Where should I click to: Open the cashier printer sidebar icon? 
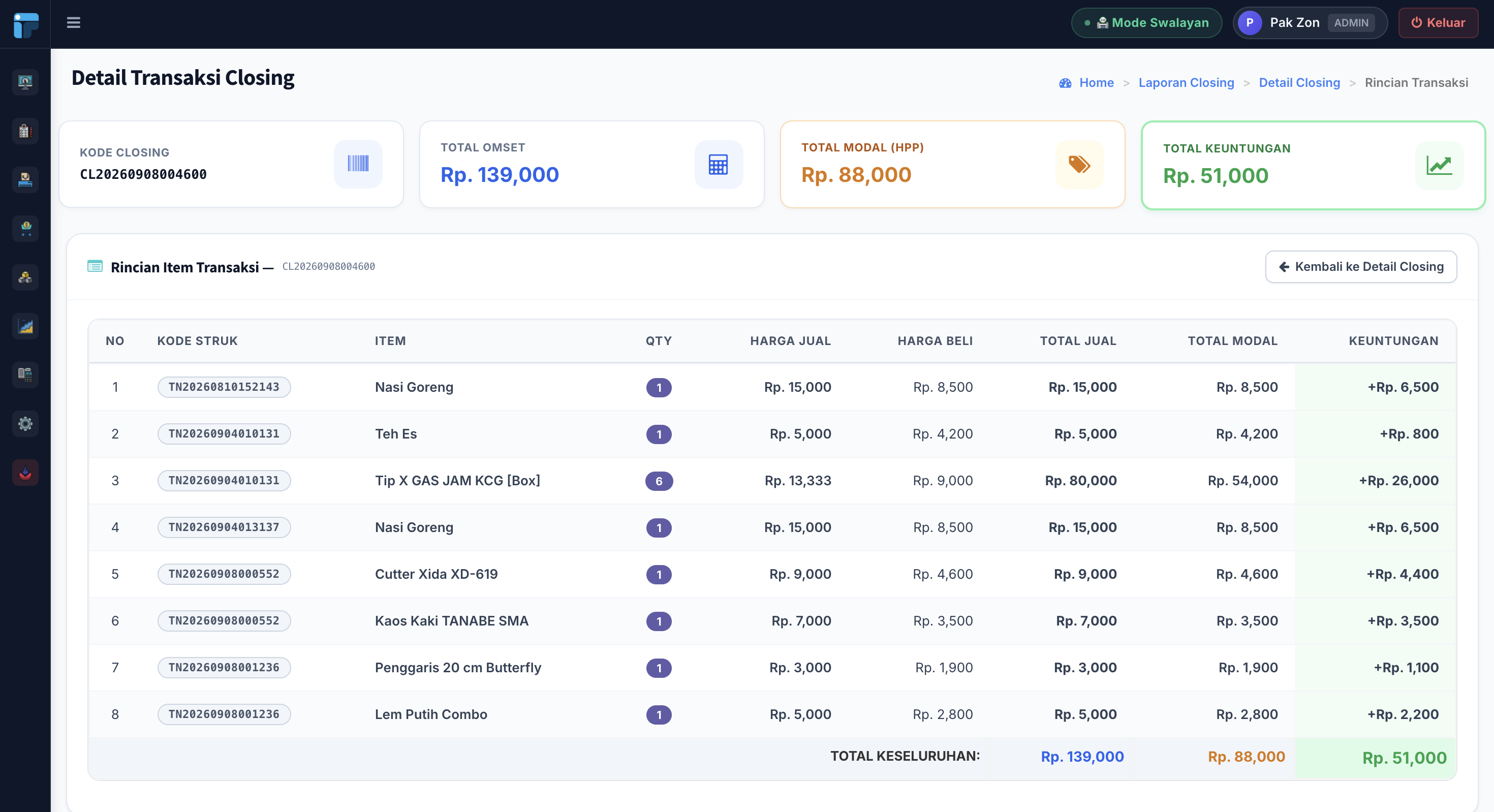pyautogui.click(x=25, y=180)
